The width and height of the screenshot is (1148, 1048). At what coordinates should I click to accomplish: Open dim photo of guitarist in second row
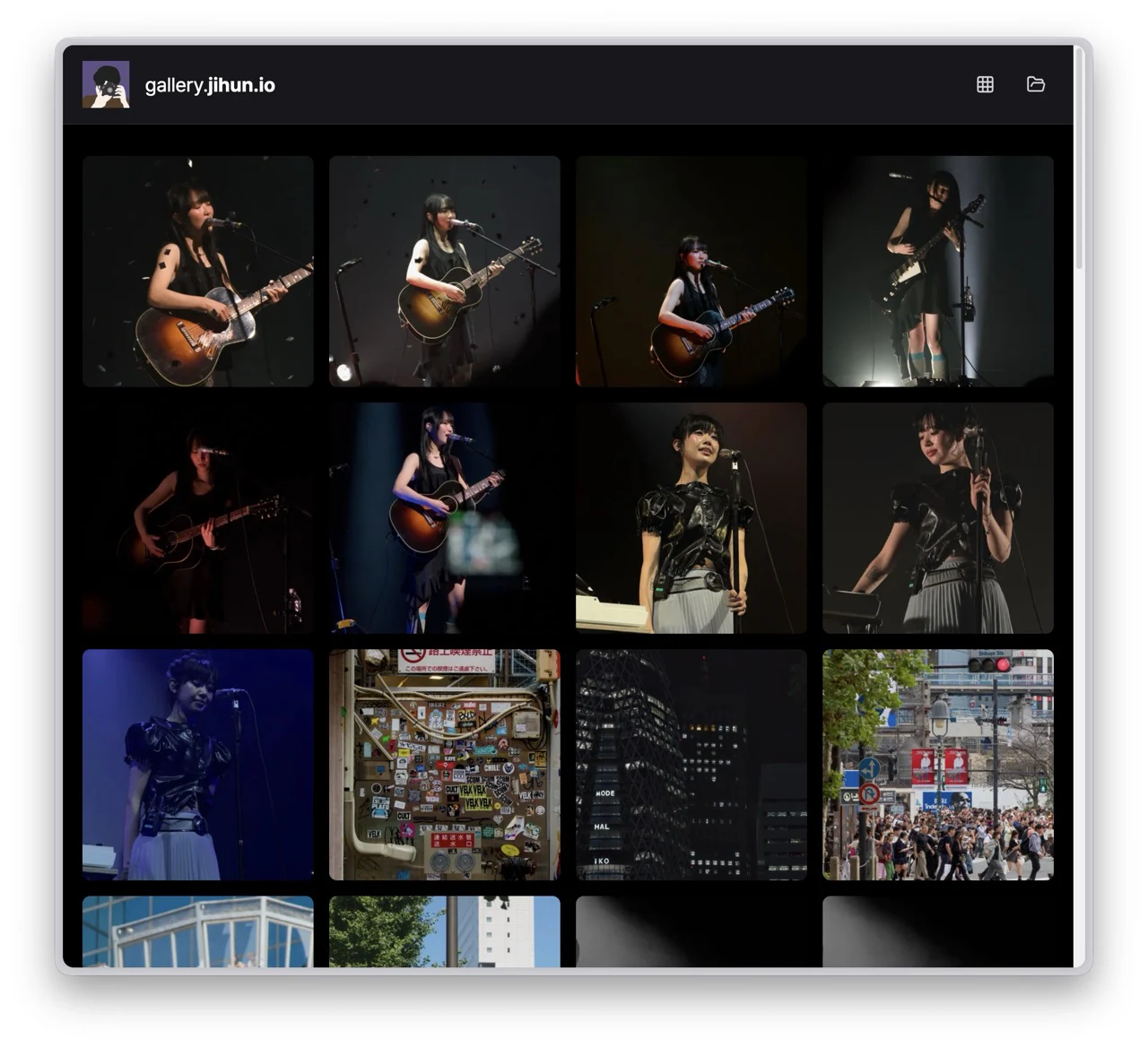pos(198,518)
